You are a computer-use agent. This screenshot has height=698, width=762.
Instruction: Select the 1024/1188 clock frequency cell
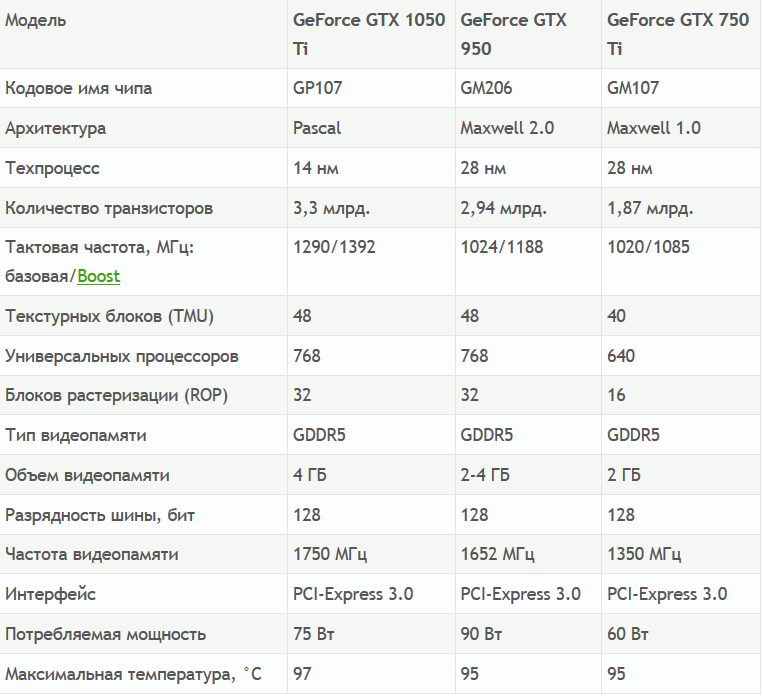pyautogui.click(x=502, y=247)
